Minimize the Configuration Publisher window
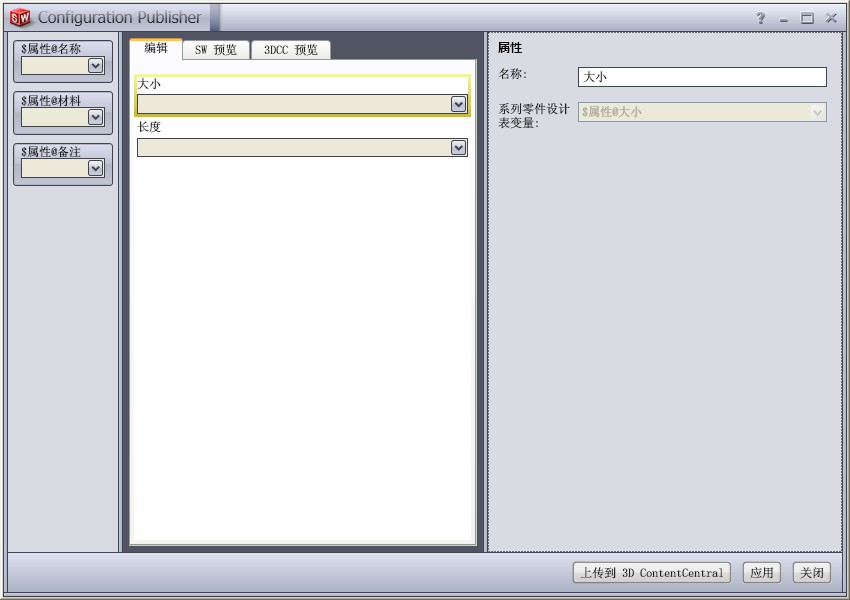This screenshot has width=850, height=600. [x=784, y=19]
